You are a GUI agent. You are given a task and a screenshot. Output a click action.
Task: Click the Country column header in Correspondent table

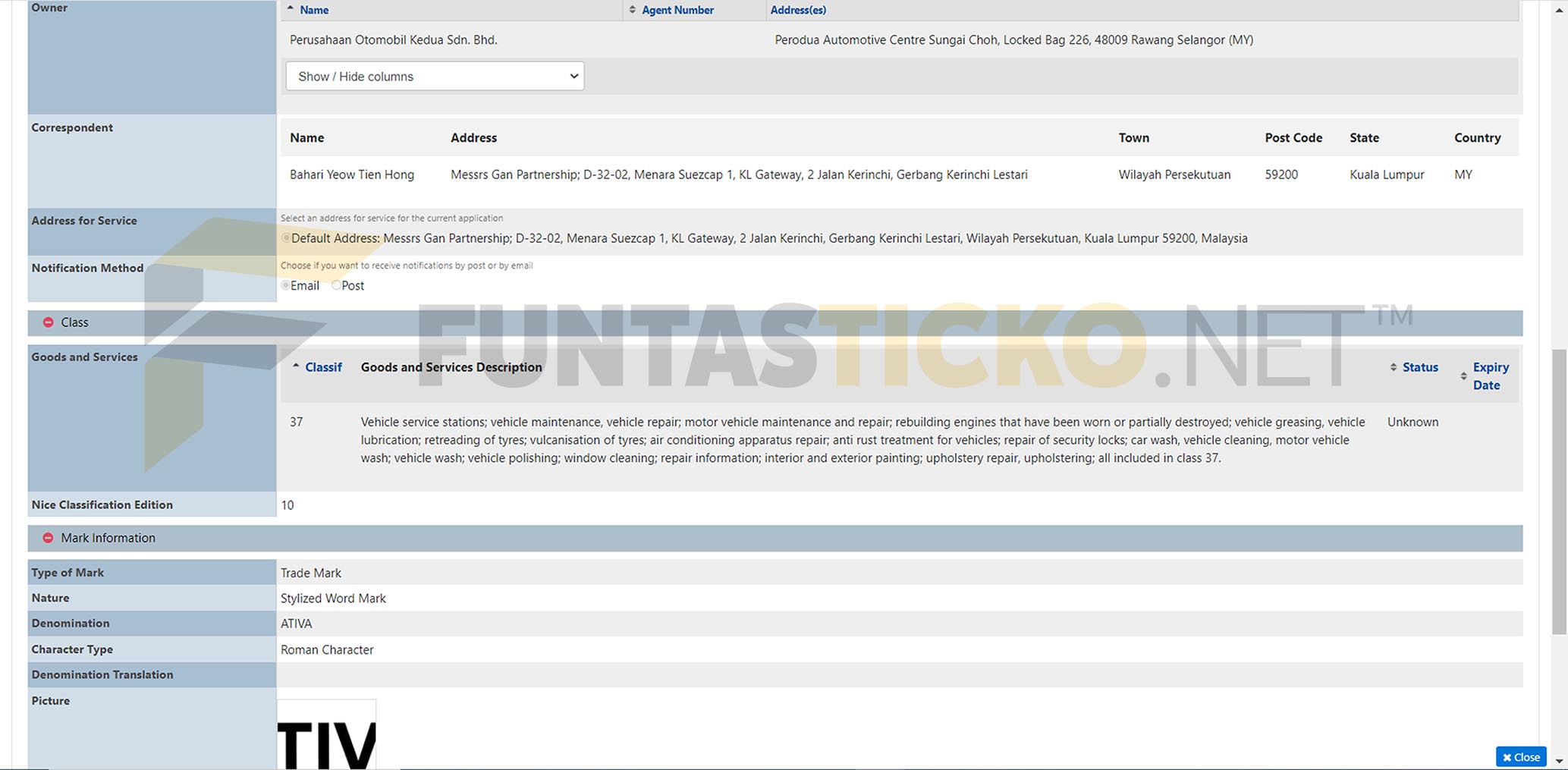tap(1477, 137)
